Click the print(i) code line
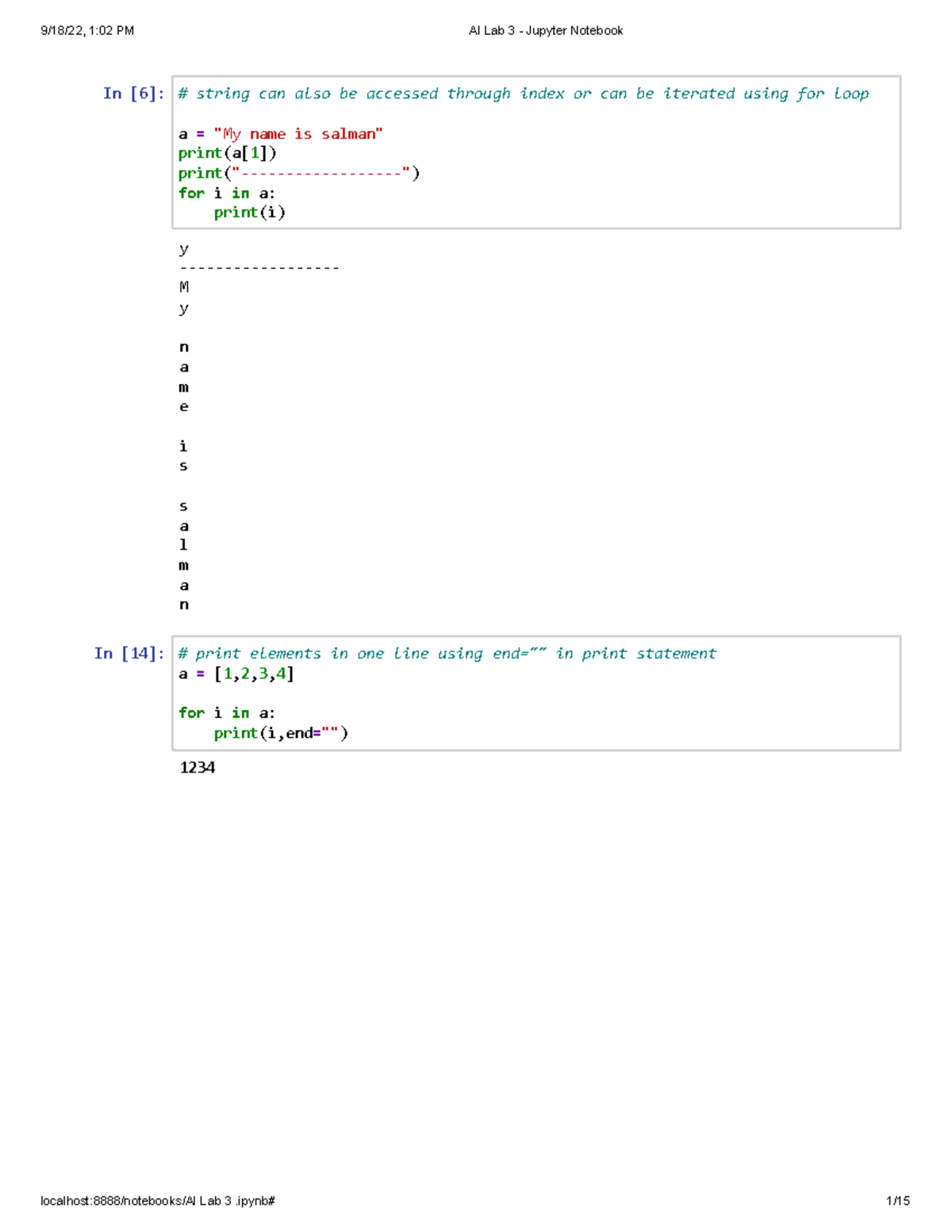The image size is (952, 1232). [x=249, y=213]
